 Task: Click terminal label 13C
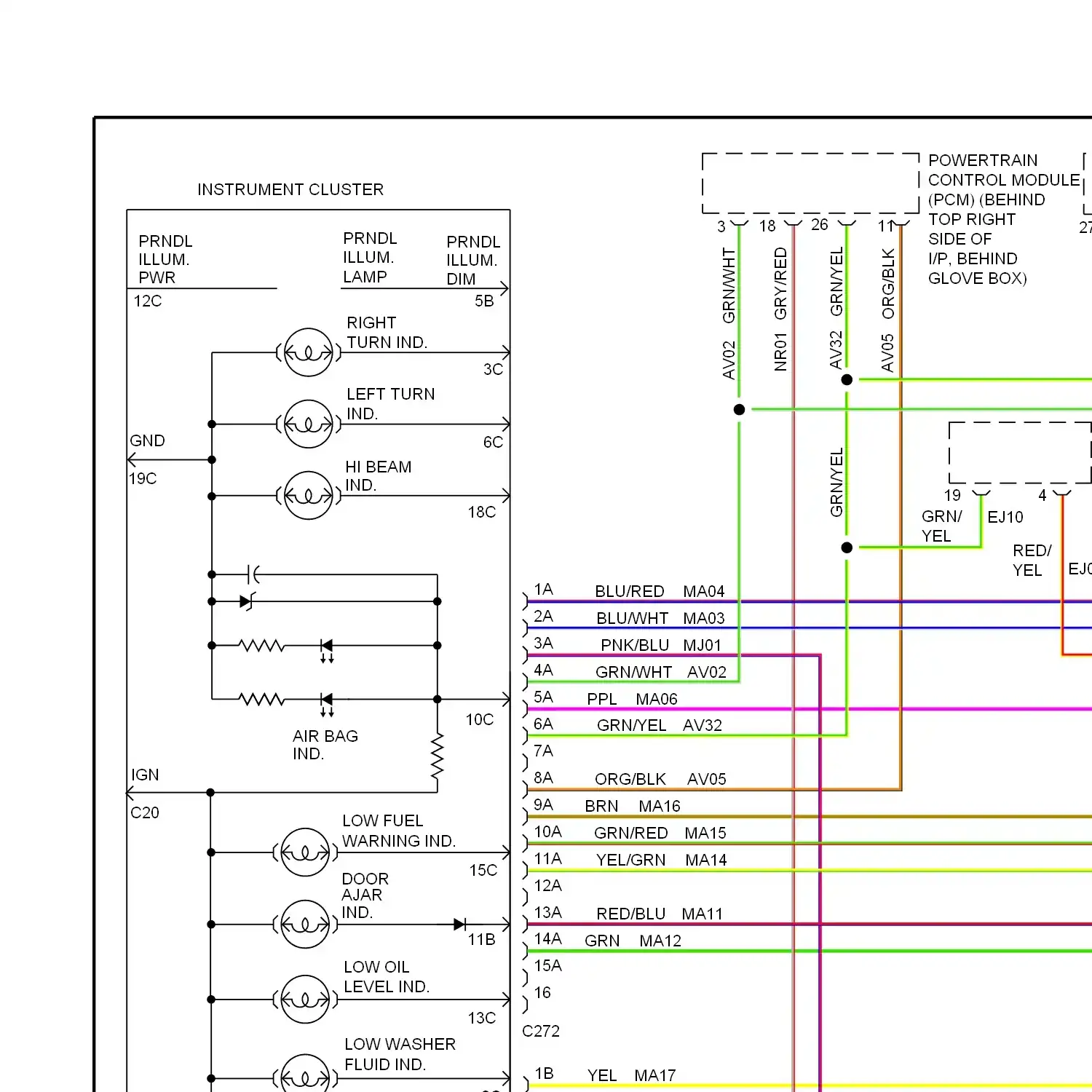[482, 1018]
